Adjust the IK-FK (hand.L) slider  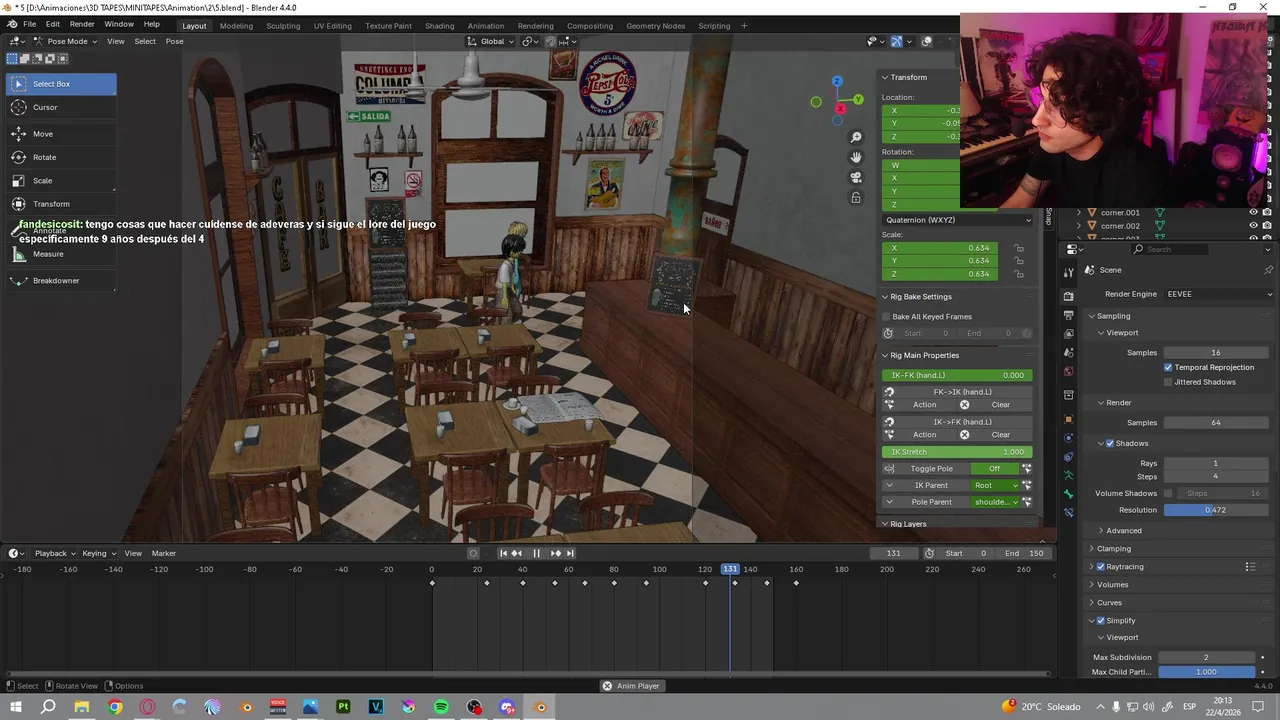point(957,375)
